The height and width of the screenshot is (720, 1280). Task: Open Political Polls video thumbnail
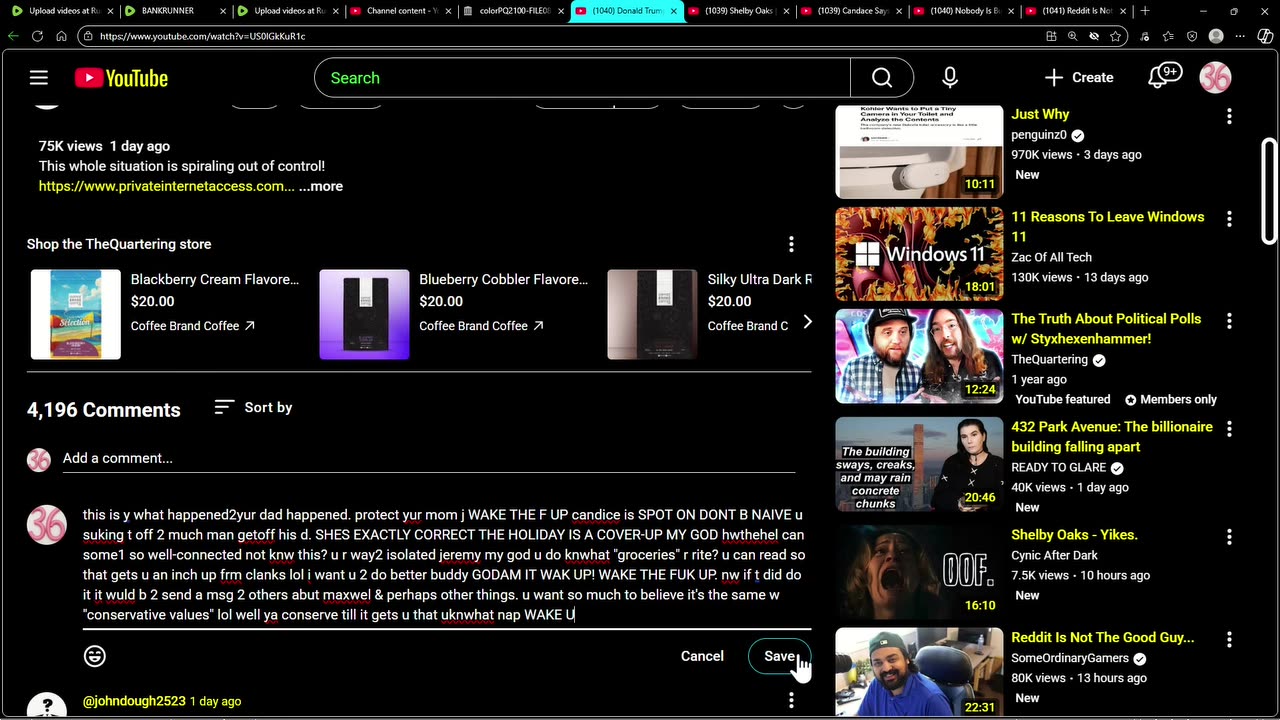[x=919, y=357]
